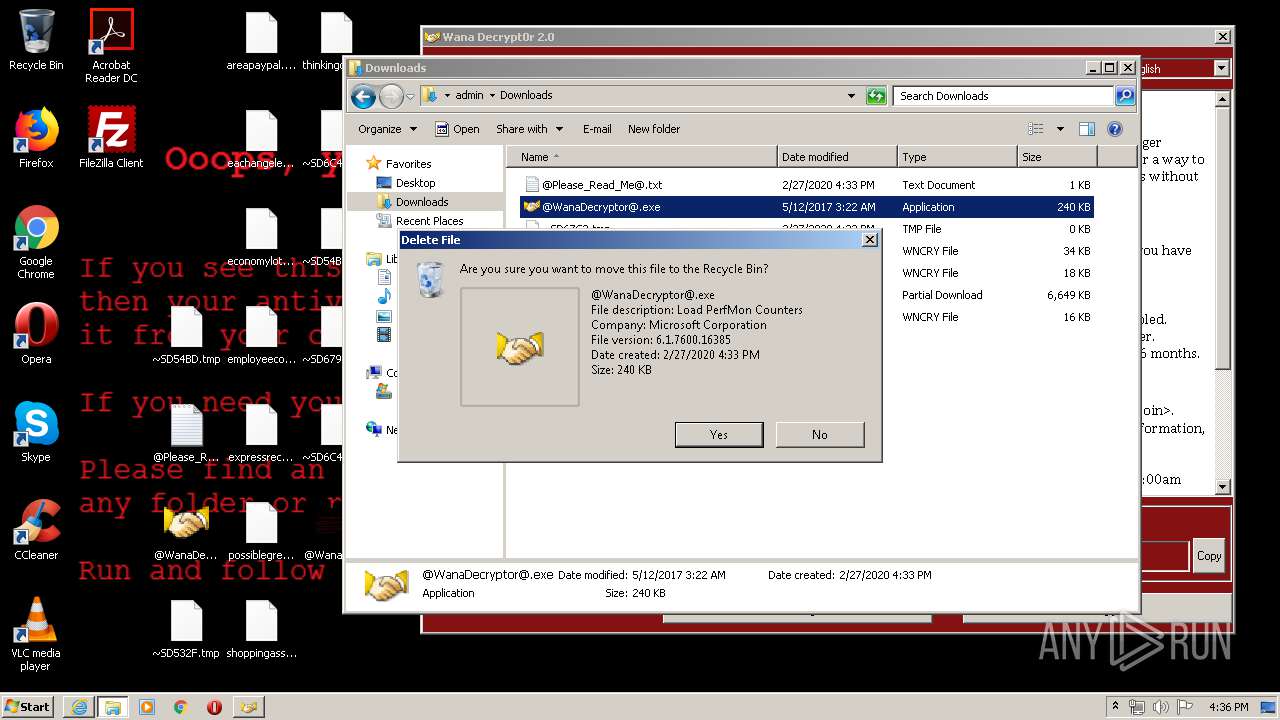Select the @WanaDecryptor@.exe file row

[807, 207]
